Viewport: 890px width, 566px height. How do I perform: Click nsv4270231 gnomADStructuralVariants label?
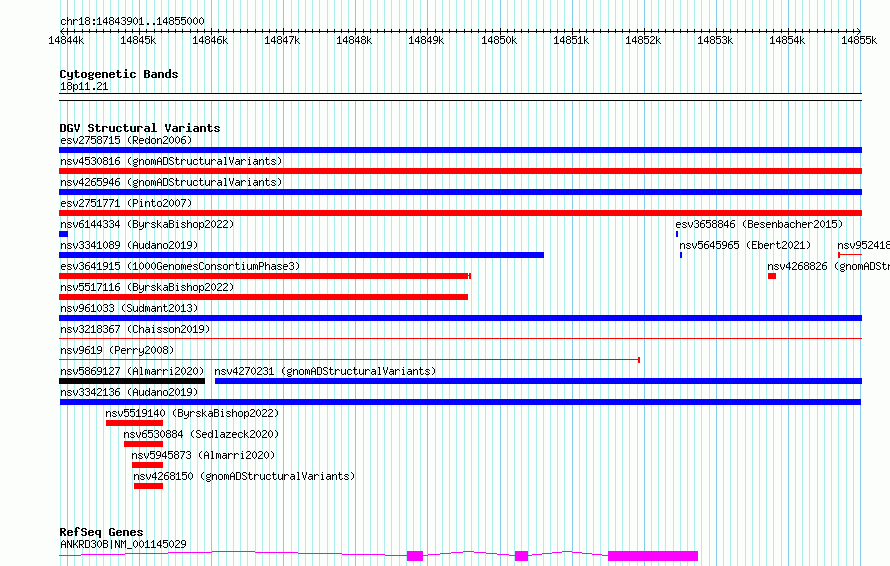[x=325, y=371]
